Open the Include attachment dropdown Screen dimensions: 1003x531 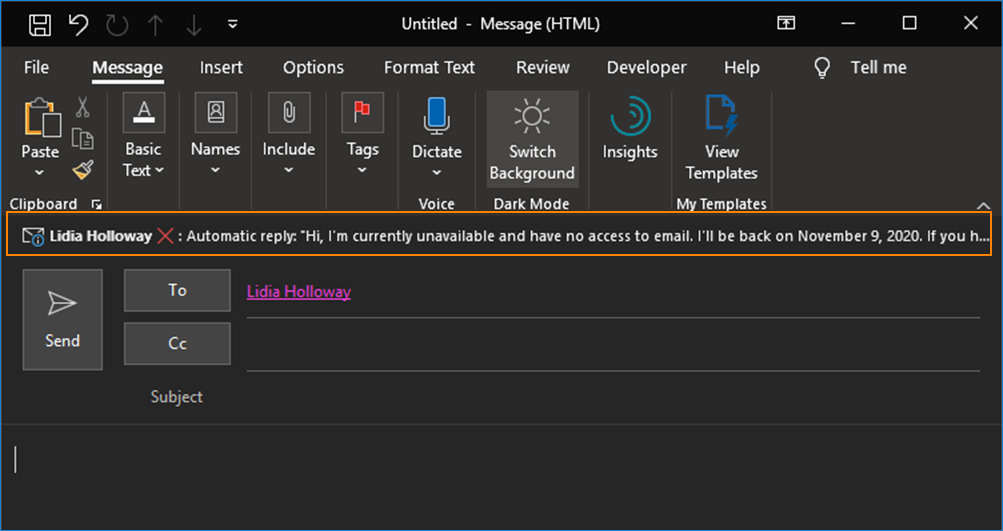pos(288,170)
